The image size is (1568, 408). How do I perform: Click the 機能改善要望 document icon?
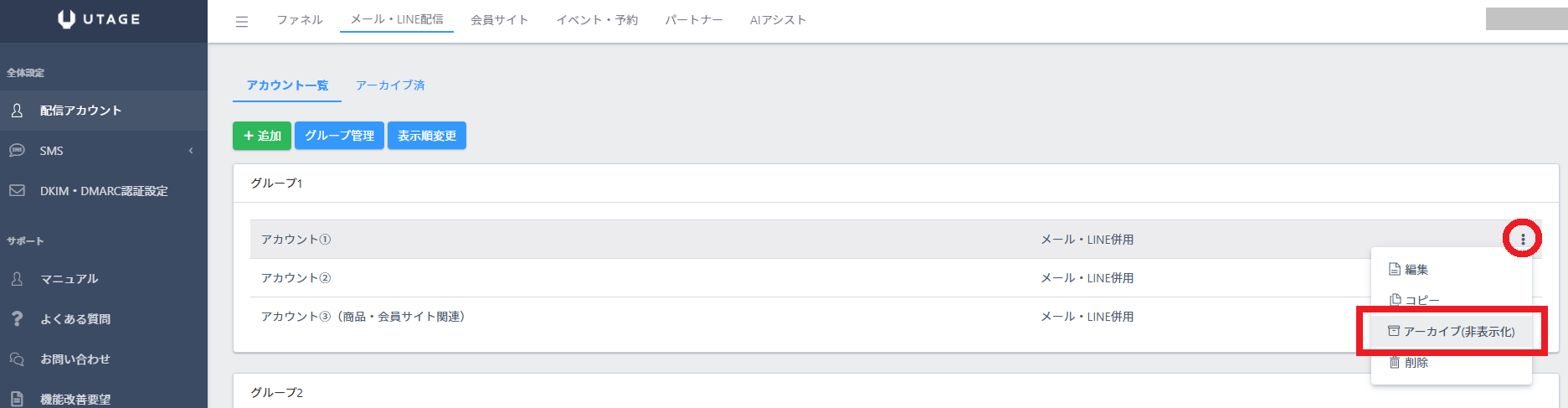pyautogui.click(x=17, y=400)
